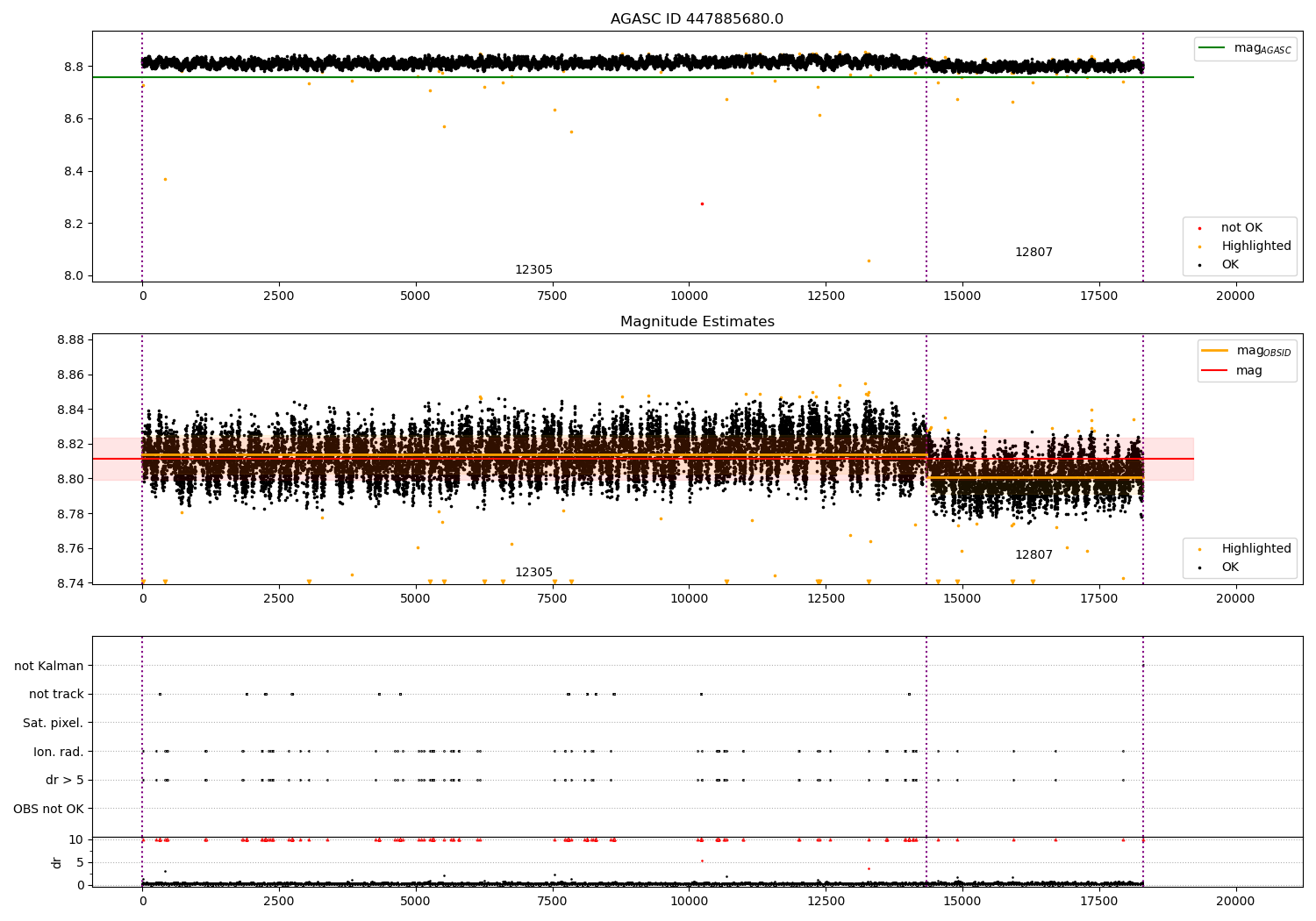Click the '8.8' y-axis tick label

coord(75,67)
